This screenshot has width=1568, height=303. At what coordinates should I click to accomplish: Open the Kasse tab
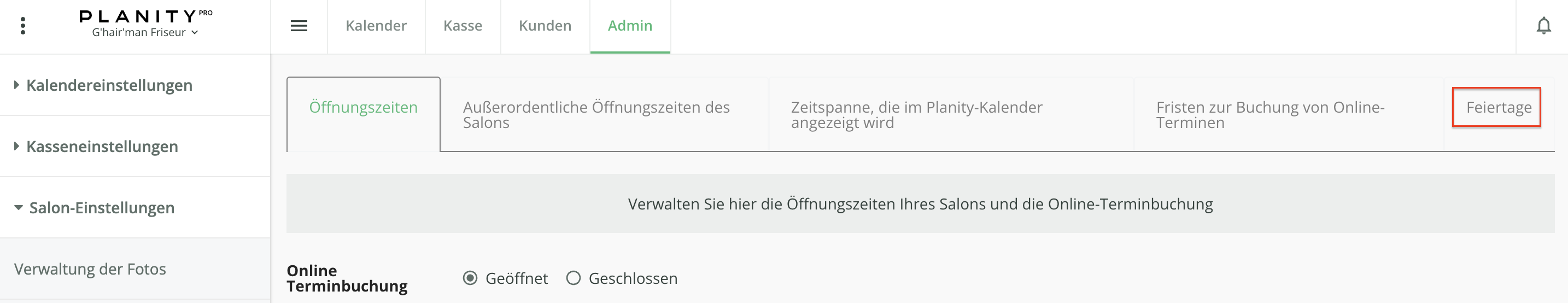pyautogui.click(x=463, y=26)
